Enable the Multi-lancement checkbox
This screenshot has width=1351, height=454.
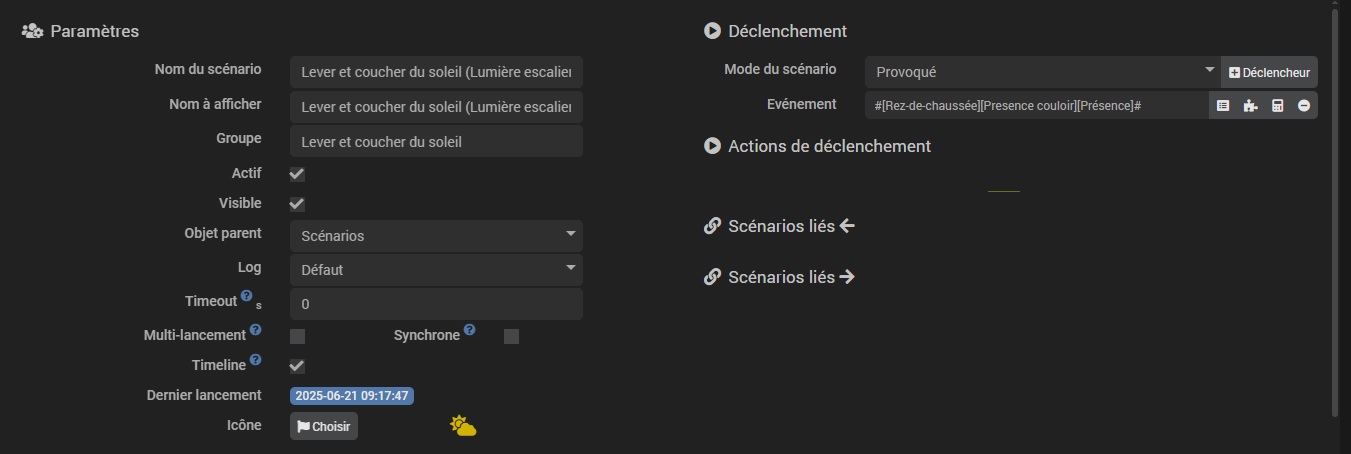click(297, 336)
